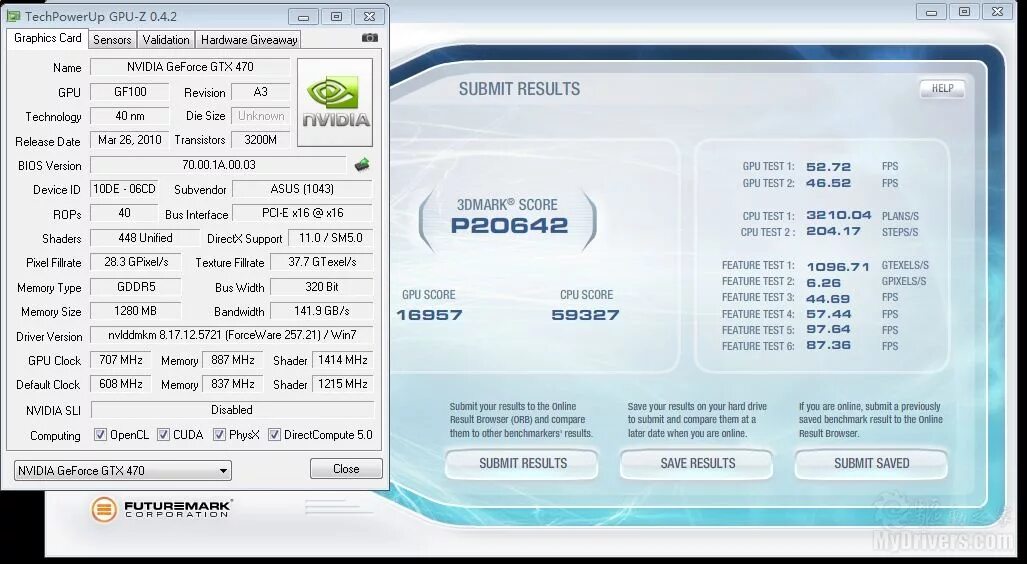Toggle the CUDA checkbox

[x=163, y=434]
